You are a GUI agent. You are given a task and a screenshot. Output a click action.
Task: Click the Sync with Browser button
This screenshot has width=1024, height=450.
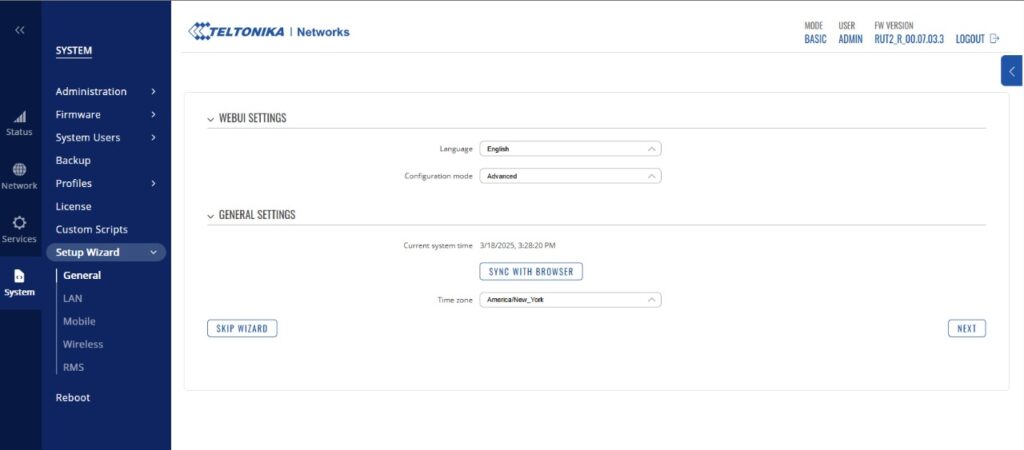point(531,271)
